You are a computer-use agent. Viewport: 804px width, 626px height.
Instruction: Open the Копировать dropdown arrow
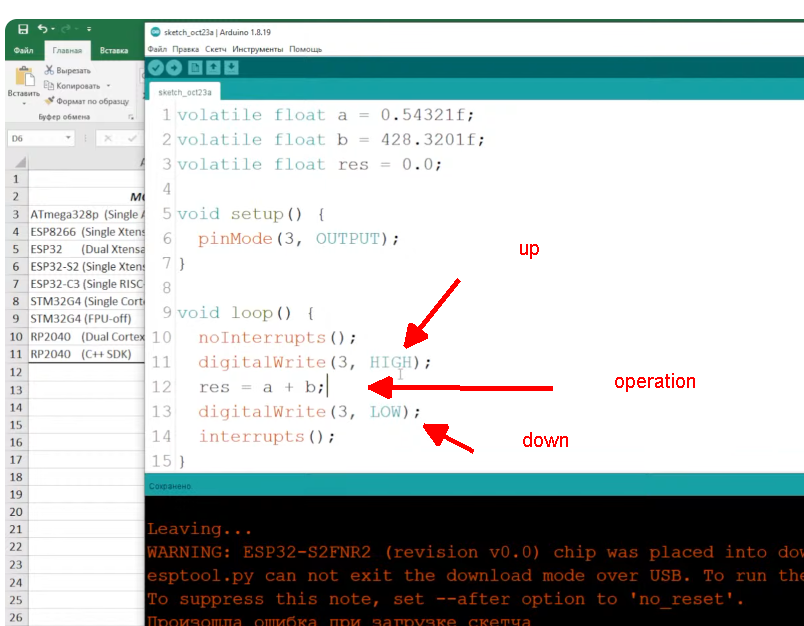(x=108, y=86)
